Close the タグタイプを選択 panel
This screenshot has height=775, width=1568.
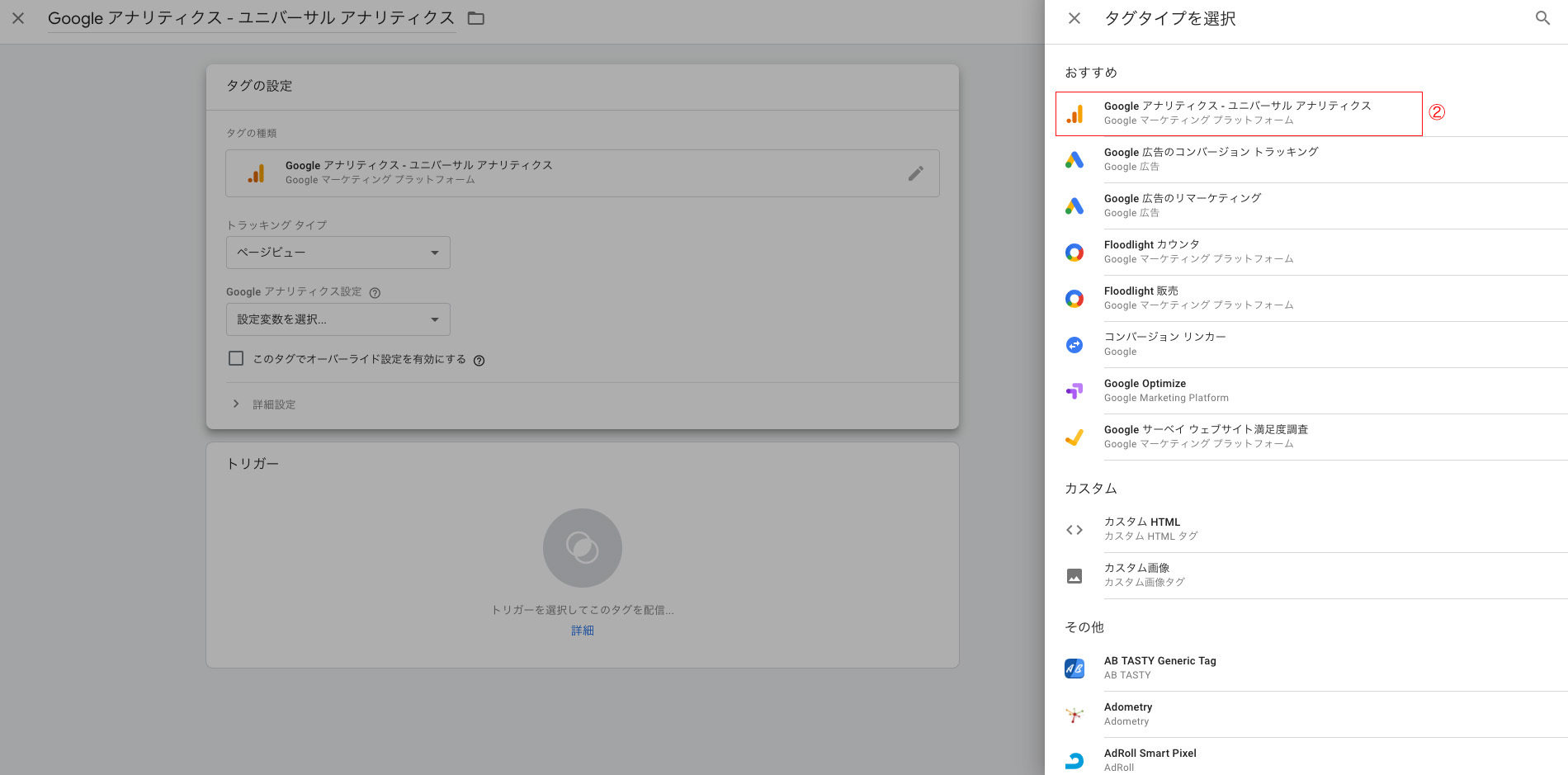point(1074,18)
